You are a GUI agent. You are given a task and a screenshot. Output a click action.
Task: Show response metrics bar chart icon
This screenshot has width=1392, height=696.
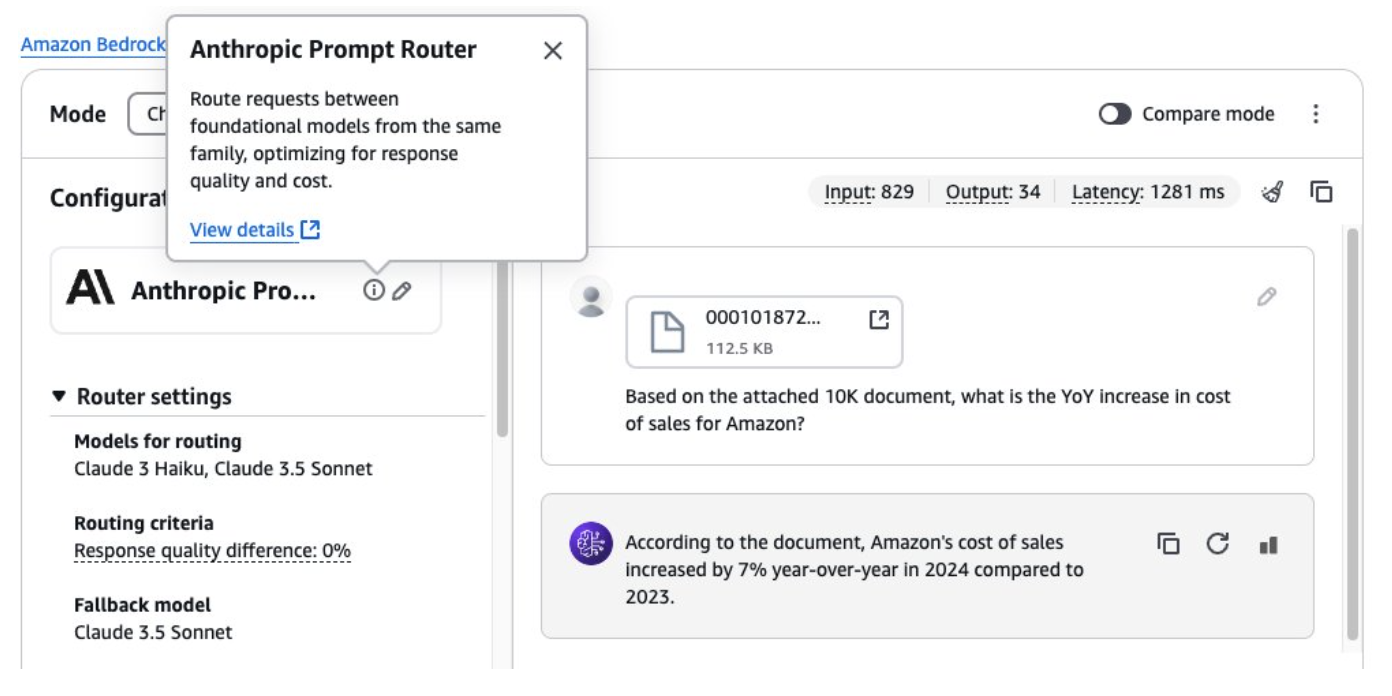click(1268, 545)
